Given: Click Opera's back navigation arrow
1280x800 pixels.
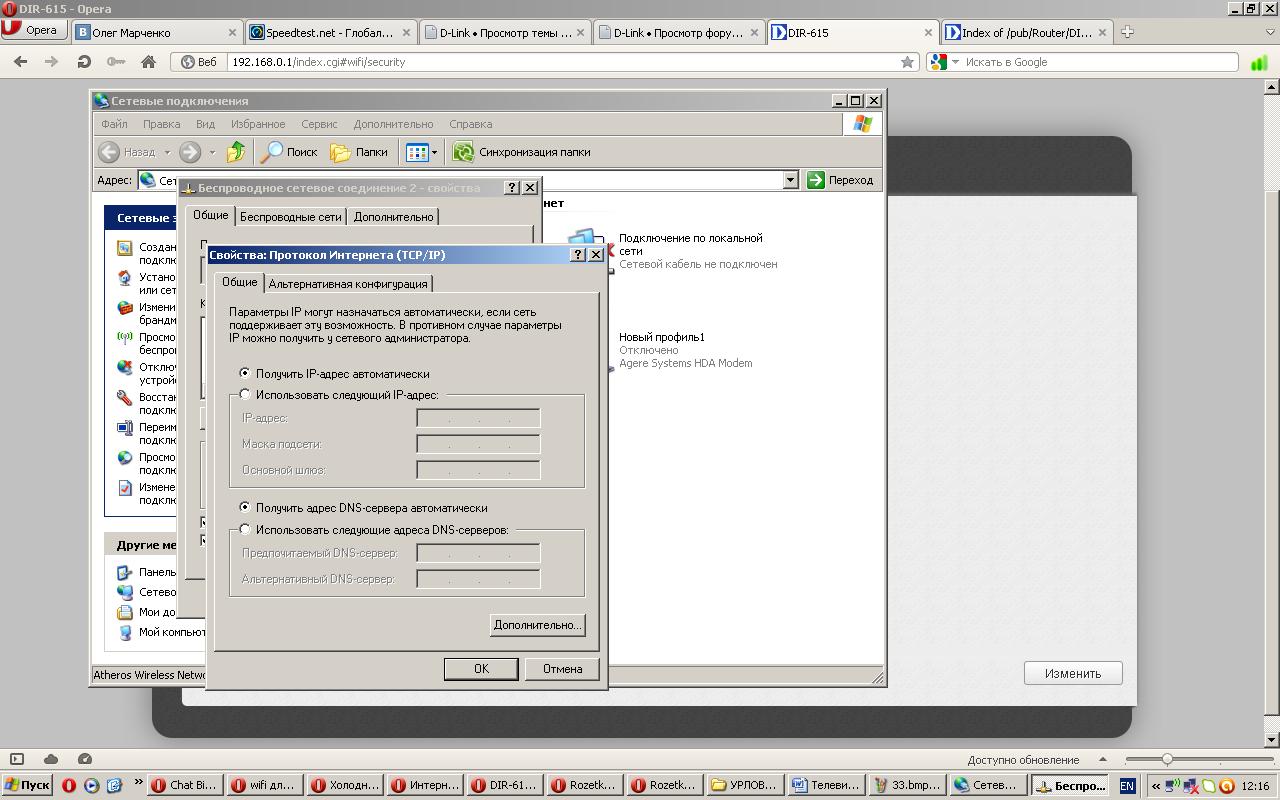Looking at the screenshot, I should click(20, 62).
